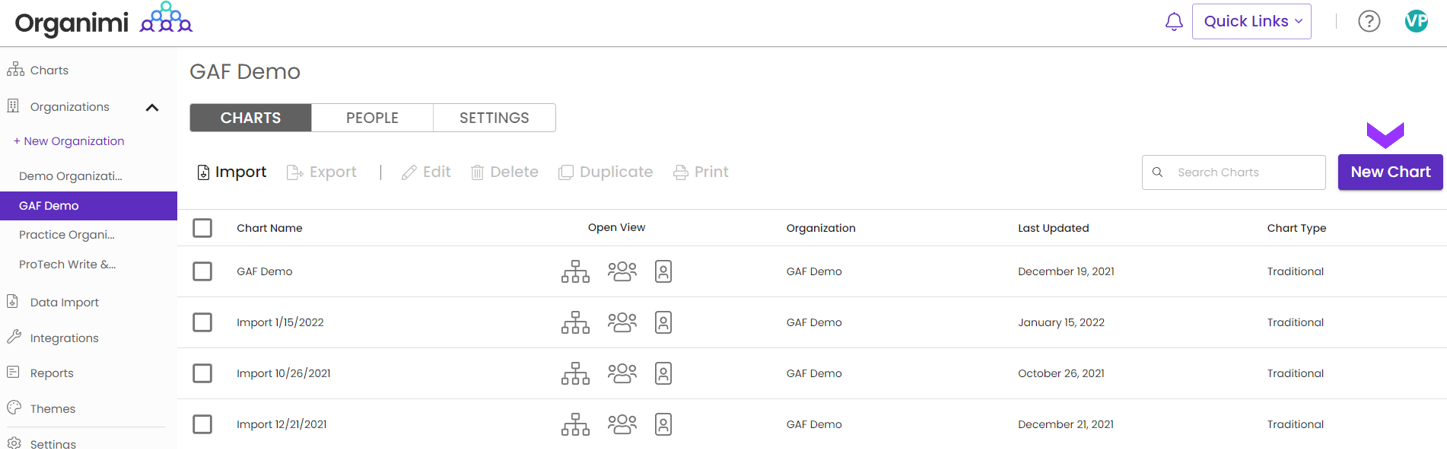Screen dimensions: 1447x449
Task: Open the VP user avatar menu
Action: (1416, 21)
